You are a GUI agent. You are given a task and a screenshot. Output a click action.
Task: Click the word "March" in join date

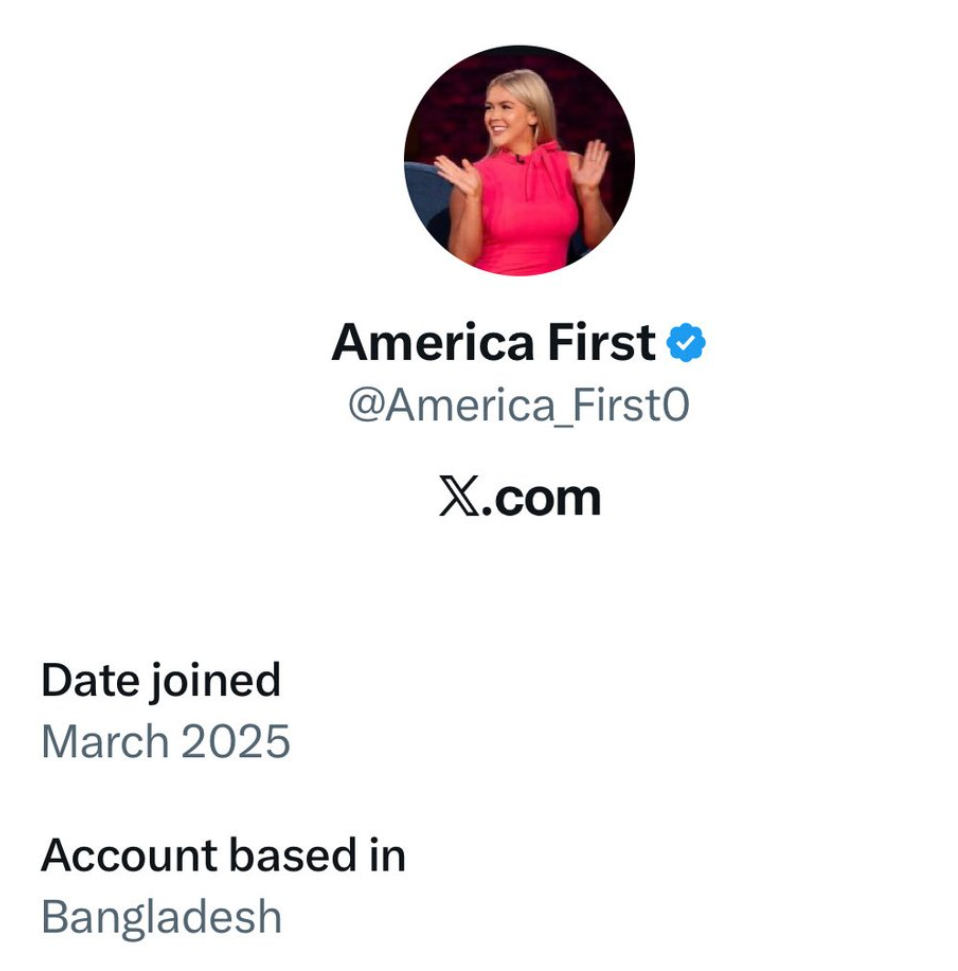[105, 742]
